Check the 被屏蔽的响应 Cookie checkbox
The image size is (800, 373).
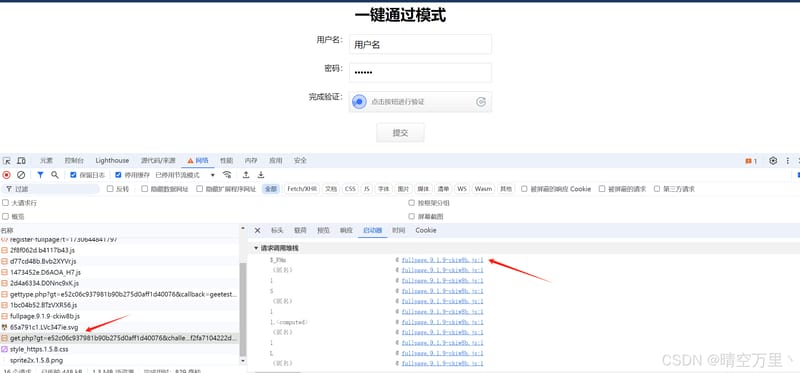tap(524, 189)
